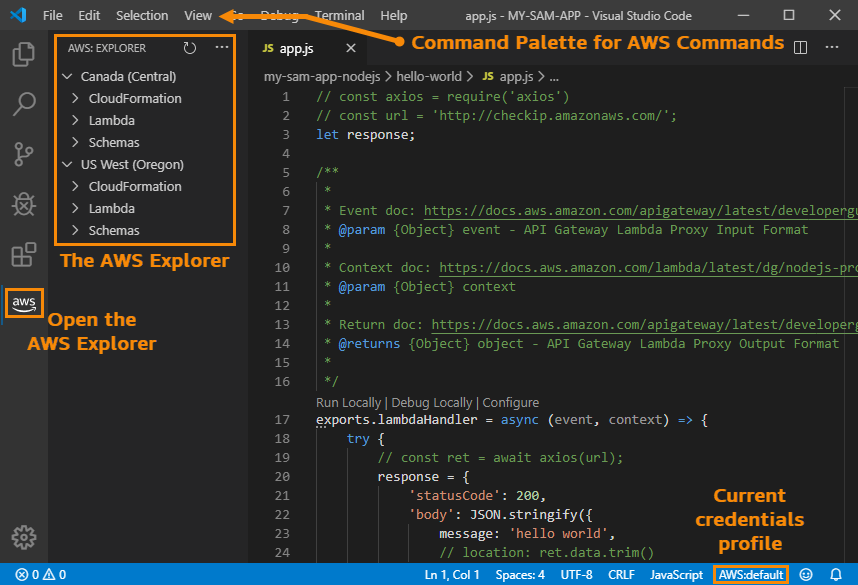
Task: Expand CloudFormation under US West (Oregon)
Action: (x=76, y=187)
